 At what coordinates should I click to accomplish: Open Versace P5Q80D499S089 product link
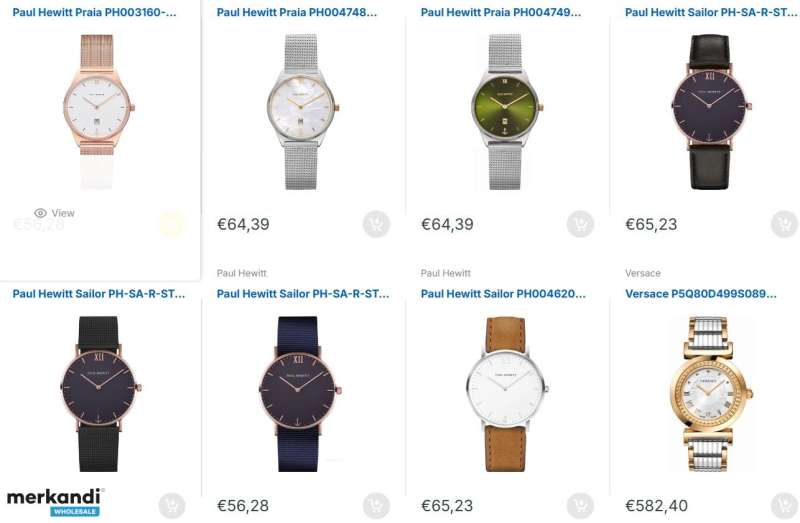click(701, 294)
